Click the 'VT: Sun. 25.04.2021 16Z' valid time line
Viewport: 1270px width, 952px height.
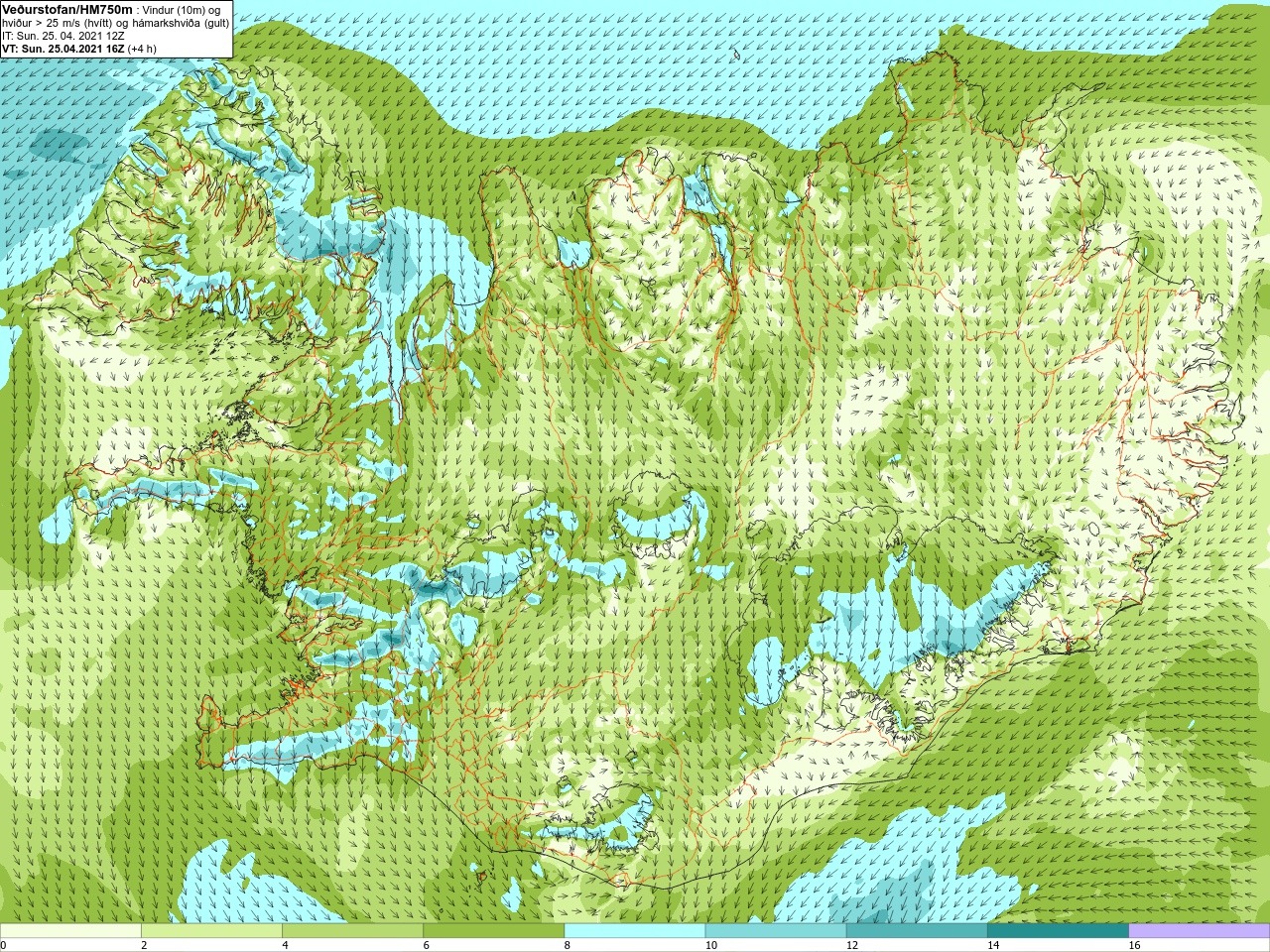pos(63,48)
